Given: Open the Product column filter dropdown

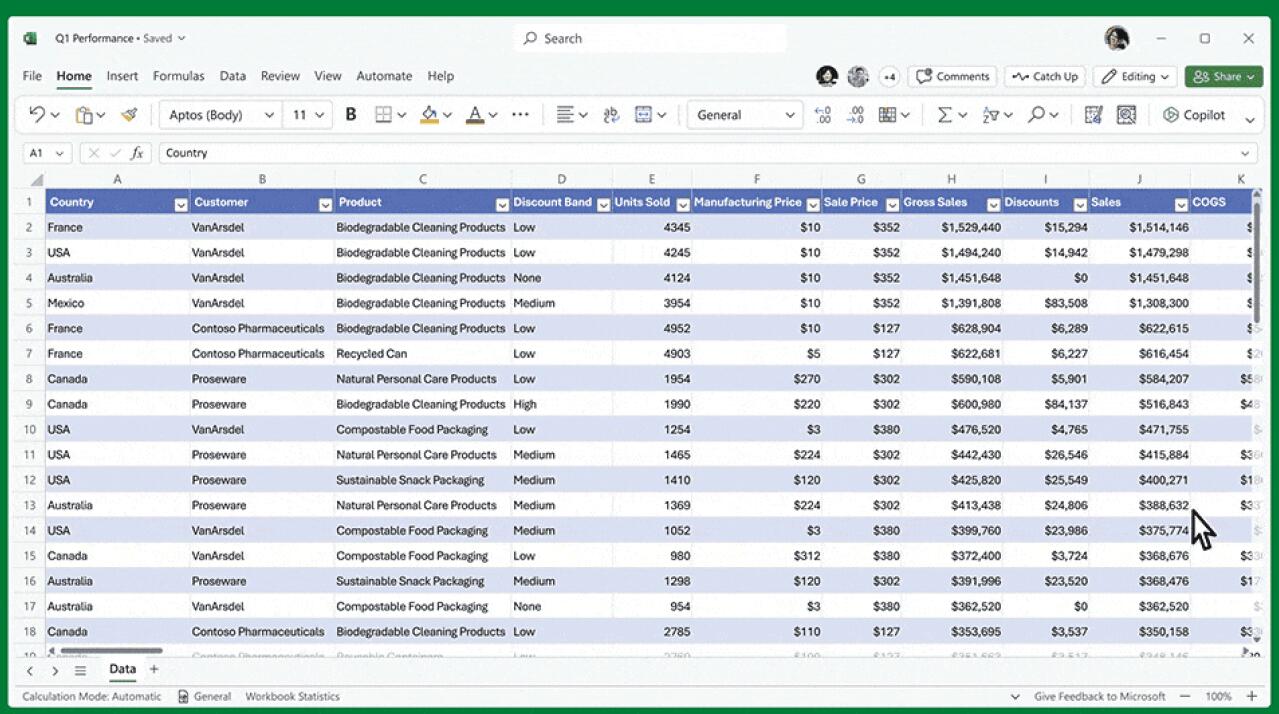Looking at the screenshot, I should pyautogui.click(x=501, y=204).
